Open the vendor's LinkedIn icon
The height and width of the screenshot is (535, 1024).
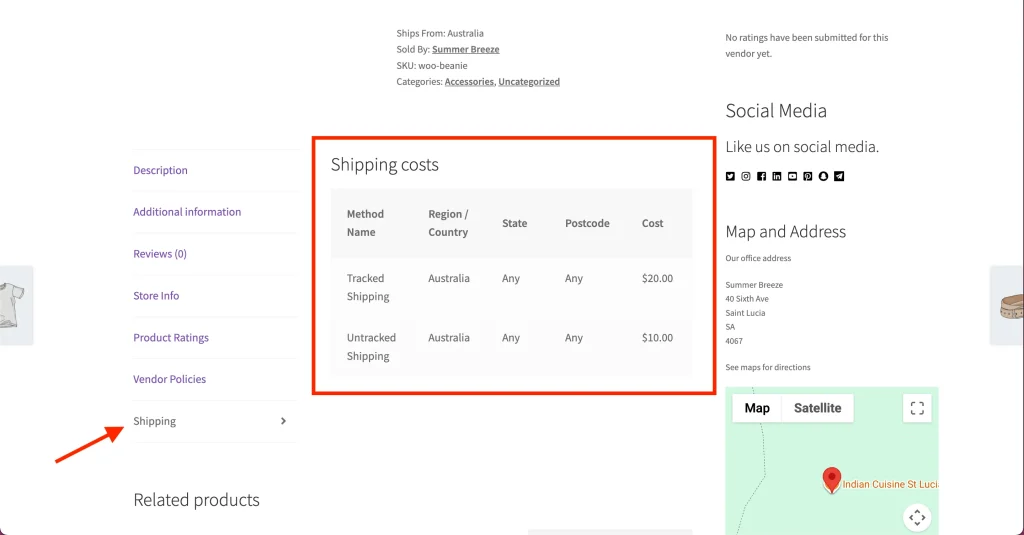(x=776, y=176)
